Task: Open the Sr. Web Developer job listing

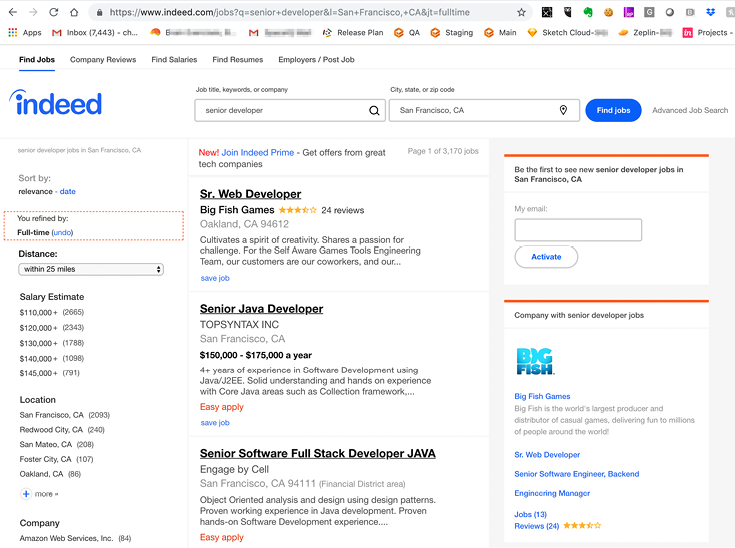Action: [250, 194]
